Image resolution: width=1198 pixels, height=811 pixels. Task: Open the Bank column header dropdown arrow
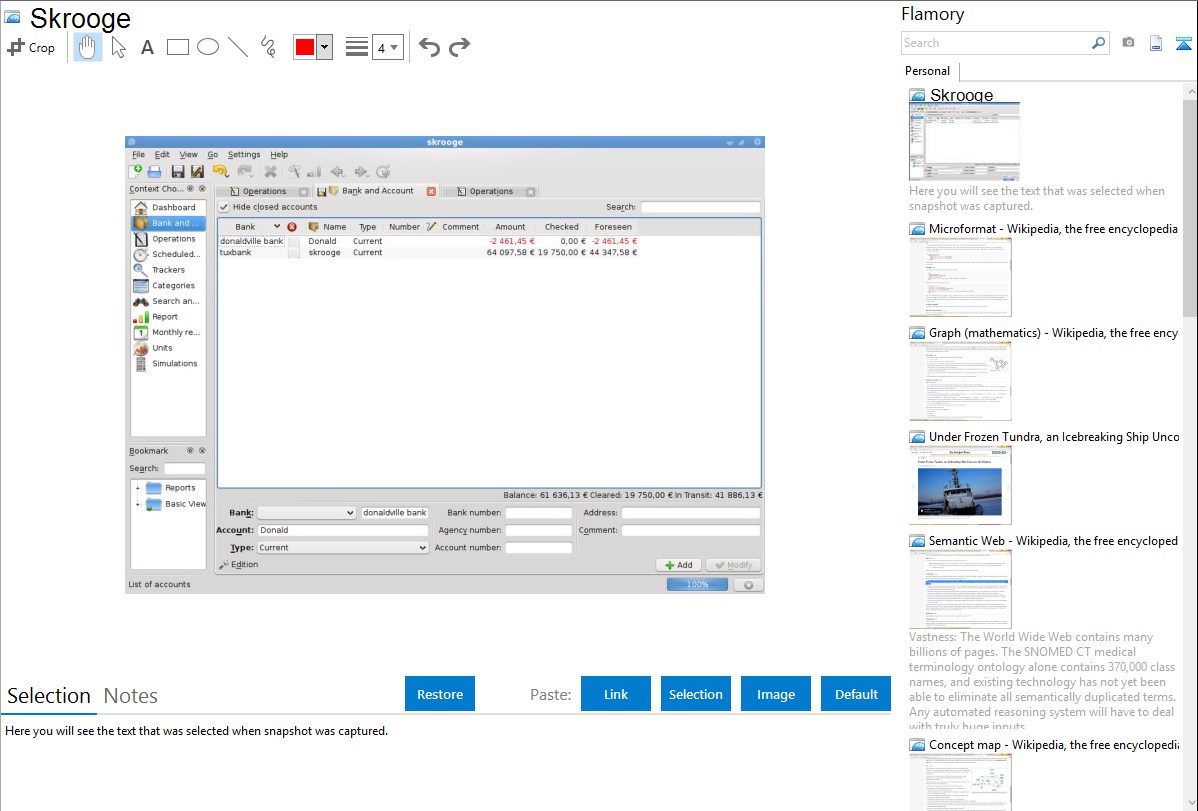click(x=277, y=227)
